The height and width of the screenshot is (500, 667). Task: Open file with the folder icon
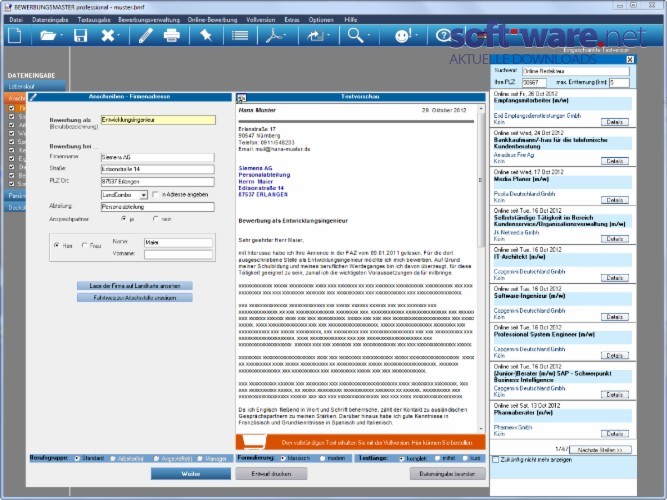pyautogui.click(x=48, y=35)
